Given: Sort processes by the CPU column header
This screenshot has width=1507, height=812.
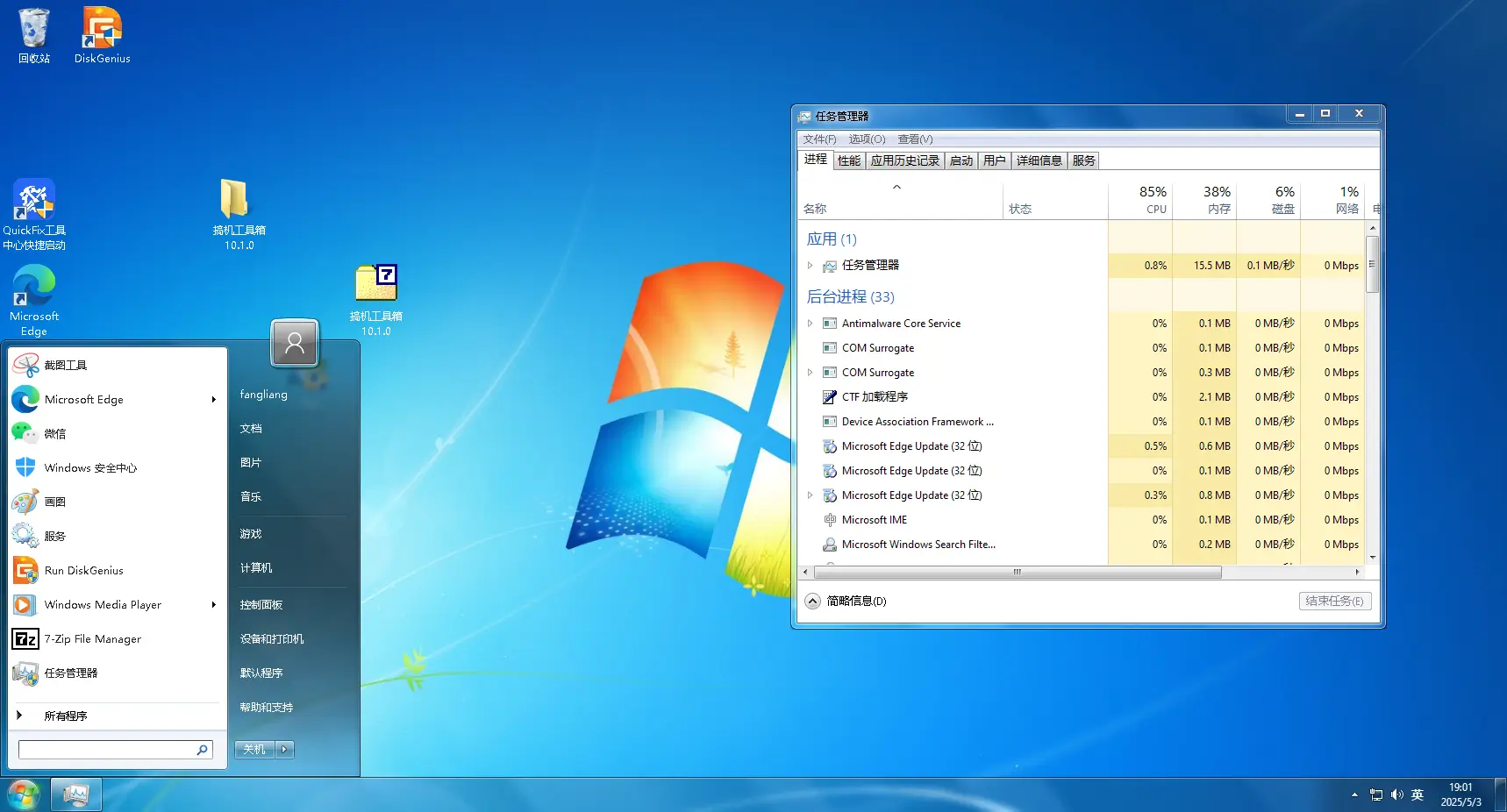Looking at the screenshot, I should tap(1139, 200).
